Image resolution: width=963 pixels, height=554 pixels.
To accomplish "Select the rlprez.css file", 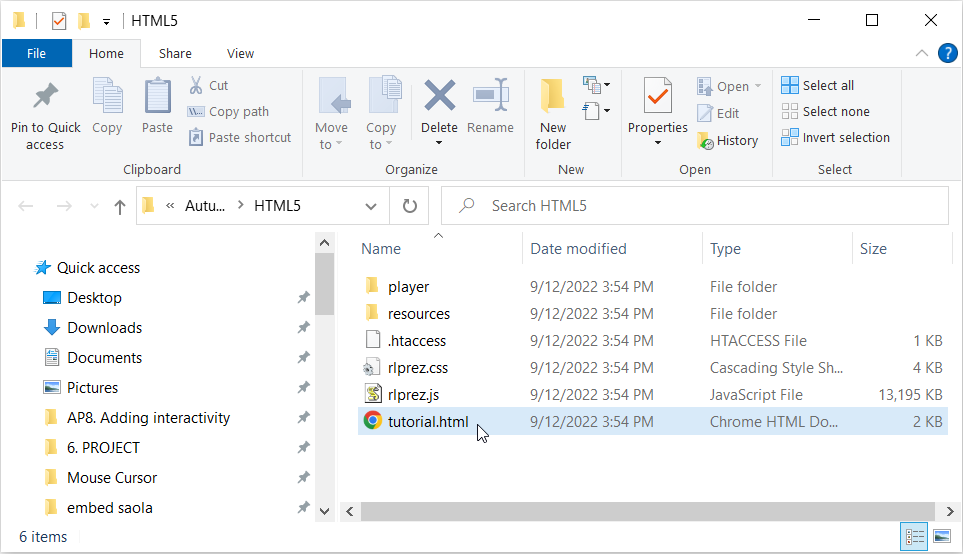I will click(x=652, y=368).
